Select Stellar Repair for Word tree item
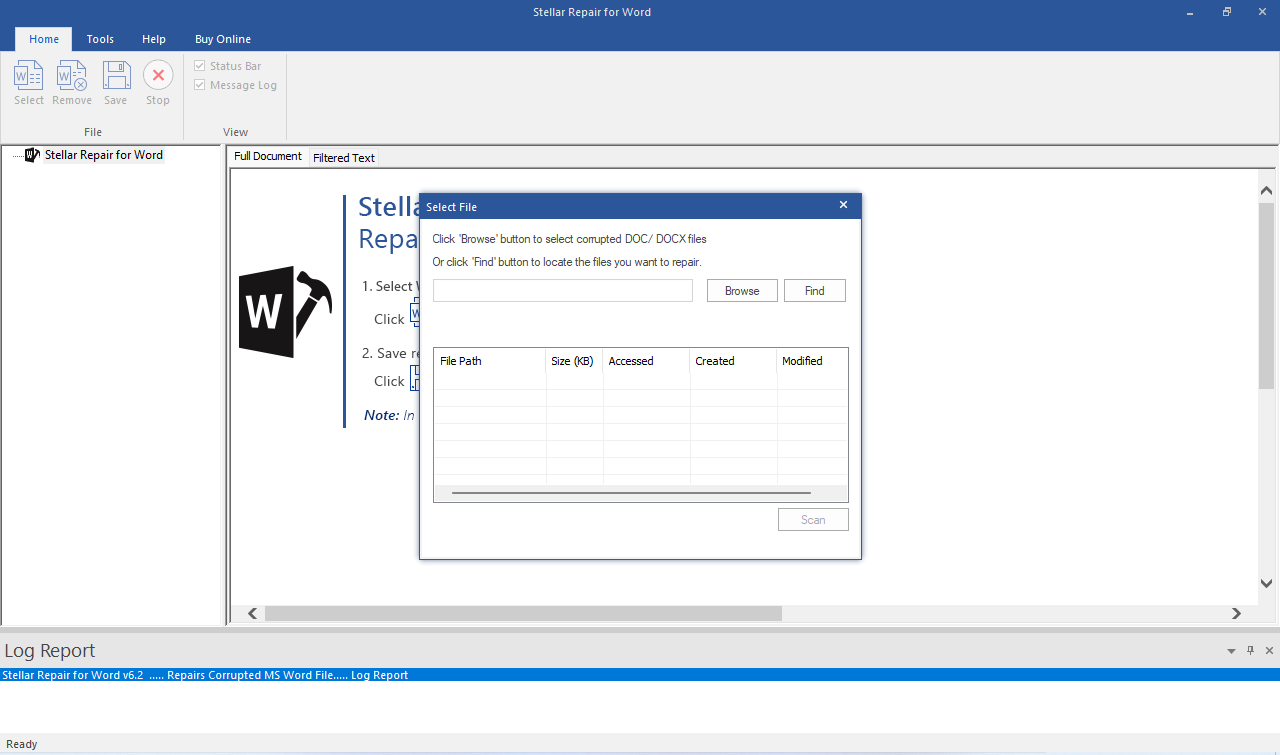This screenshot has width=1280, height=755. pos(104,155)
